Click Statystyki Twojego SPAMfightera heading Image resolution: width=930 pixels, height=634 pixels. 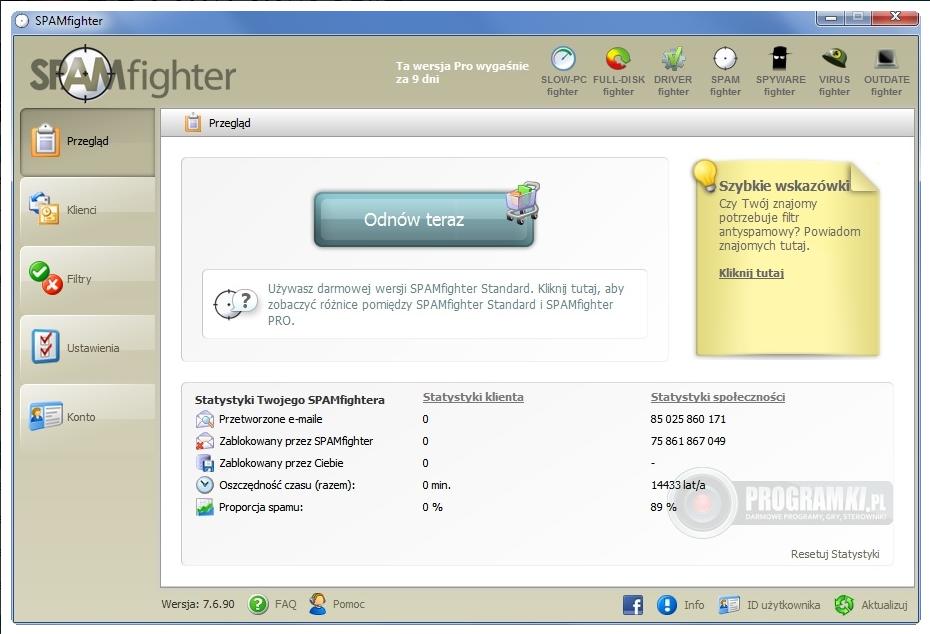(289, 400)
